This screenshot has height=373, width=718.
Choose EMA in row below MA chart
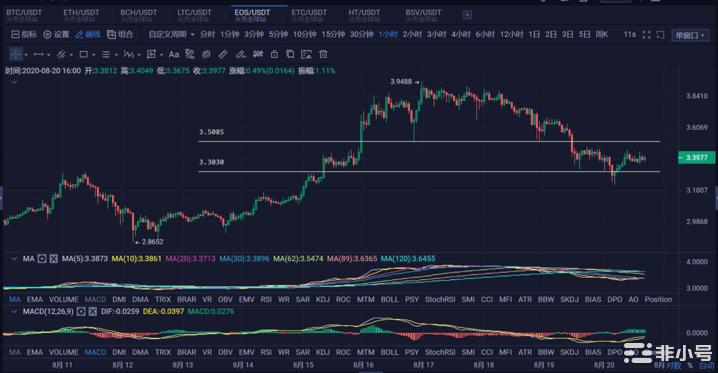point(35,299)
